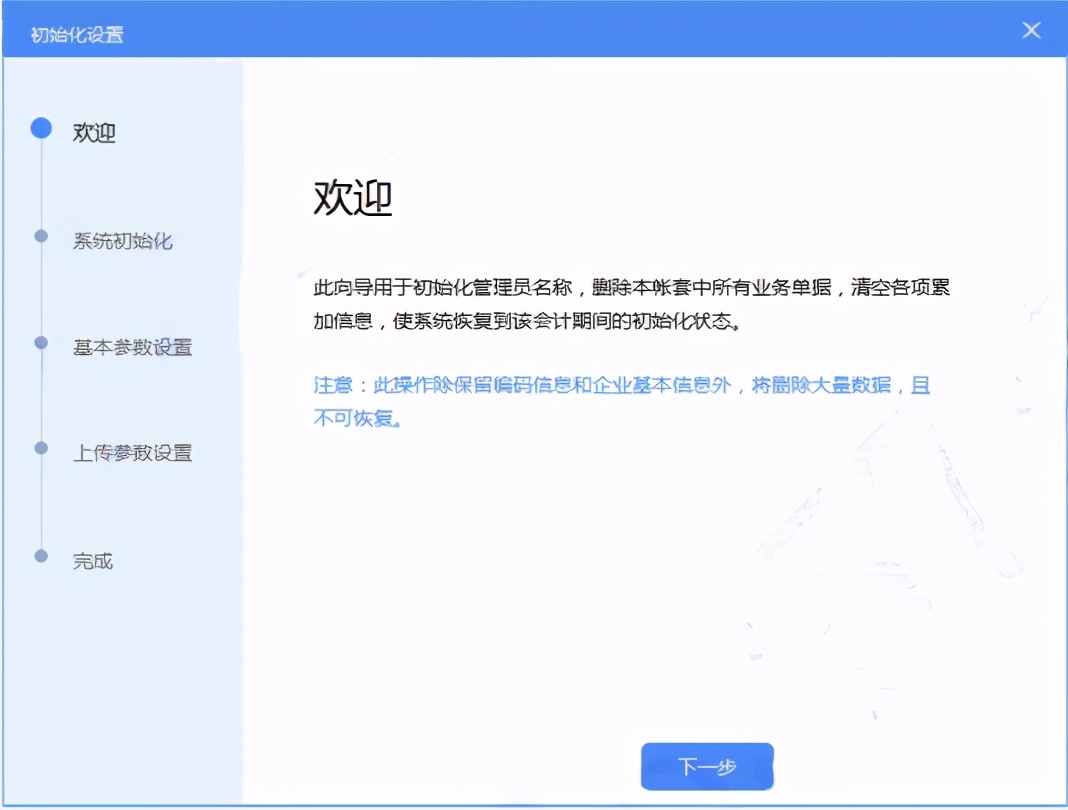Click the 基本参数设置 step circle icon
This screenshot has height=810, width=1068.
[41, 345]
